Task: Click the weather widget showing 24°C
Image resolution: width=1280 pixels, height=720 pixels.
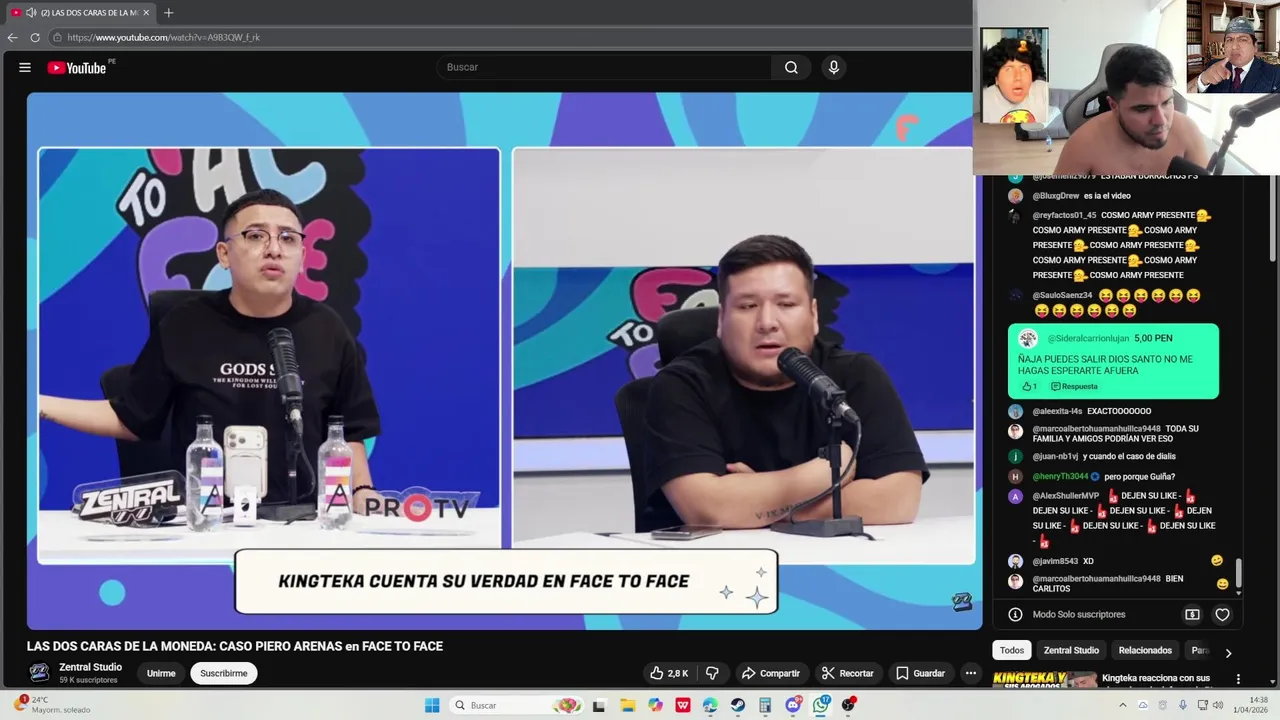Action: (52, 705)
